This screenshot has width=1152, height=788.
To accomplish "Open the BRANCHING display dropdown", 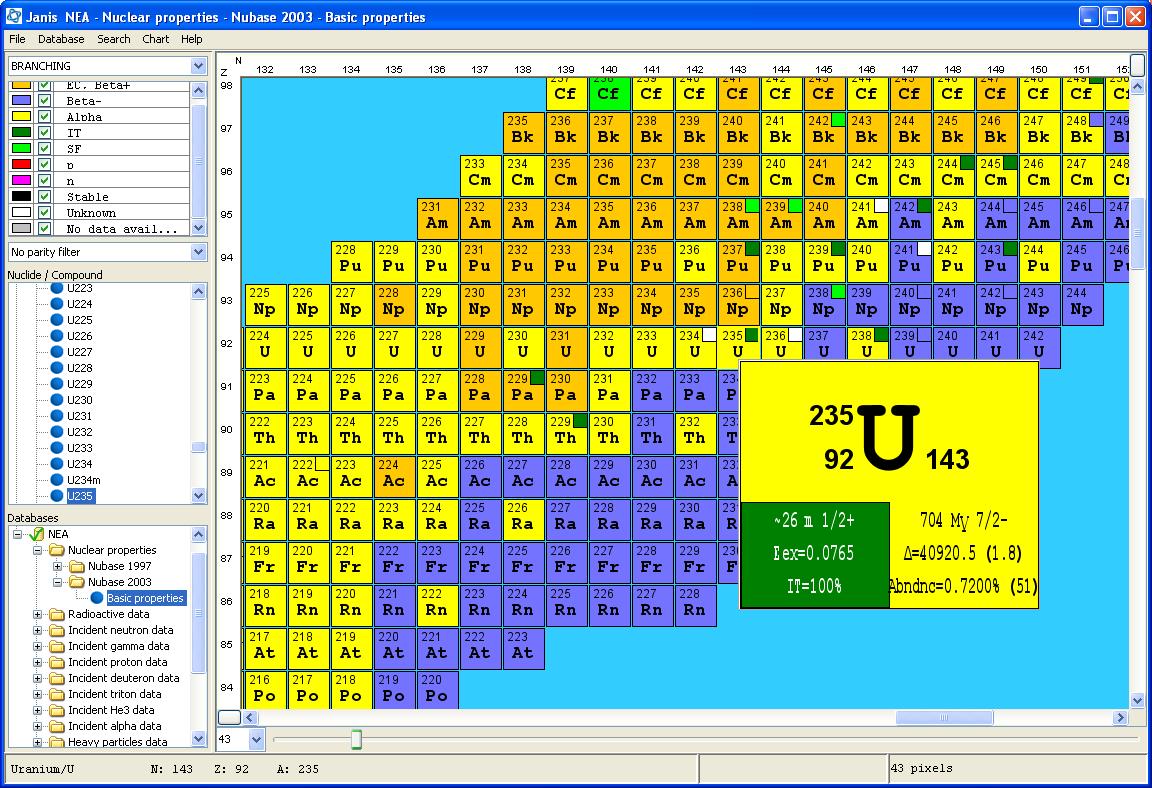I will point(198,66).
